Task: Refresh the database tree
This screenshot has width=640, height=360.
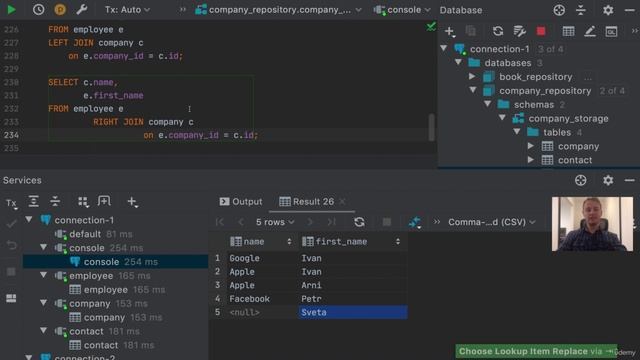Action: pyautogui.click(x=498, y=31)
